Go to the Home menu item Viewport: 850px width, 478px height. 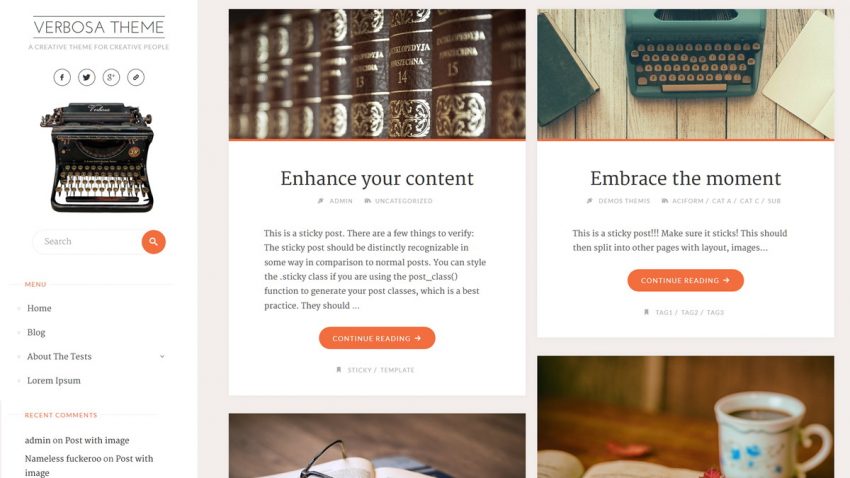[39, 308]
